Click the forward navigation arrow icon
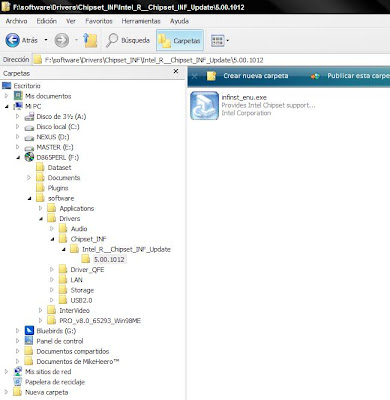Viewport: 390px width, 400px height. [62, 40]
